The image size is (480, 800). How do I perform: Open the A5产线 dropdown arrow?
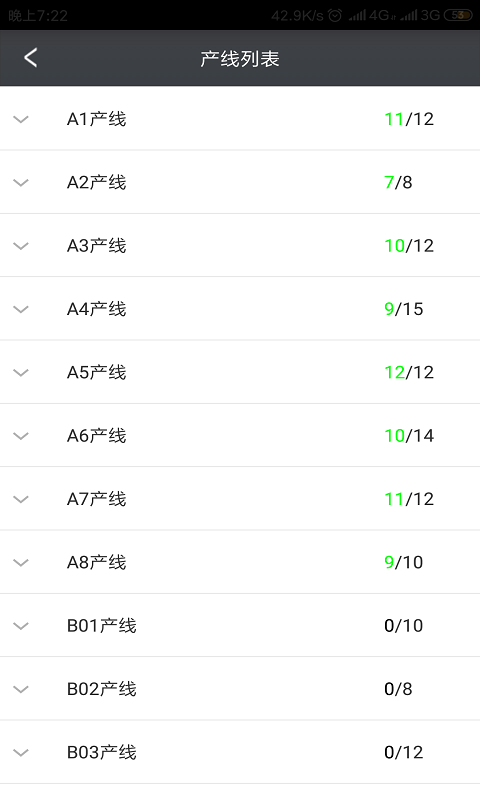pos(21,372)
